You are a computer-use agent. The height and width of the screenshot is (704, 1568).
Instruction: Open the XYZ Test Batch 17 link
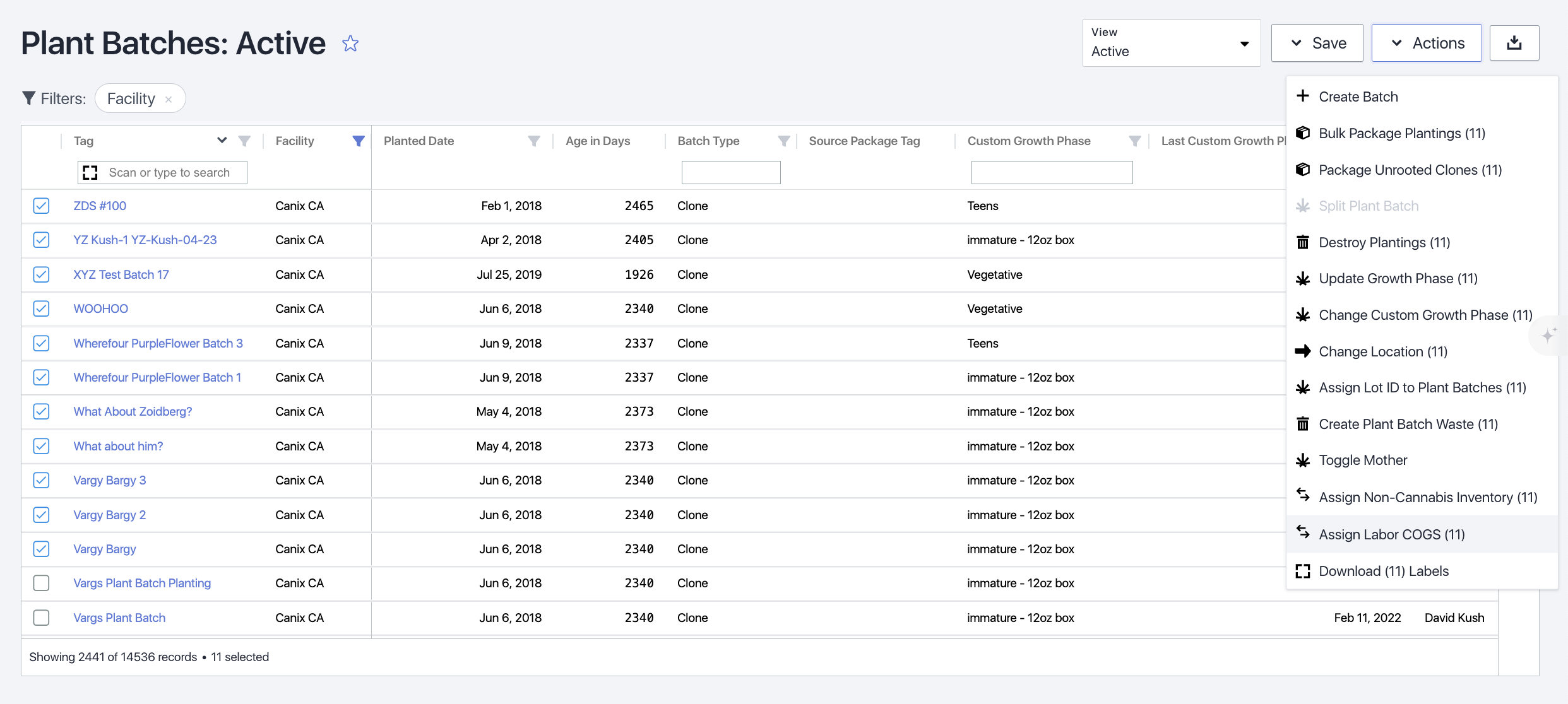pos(121,274)
